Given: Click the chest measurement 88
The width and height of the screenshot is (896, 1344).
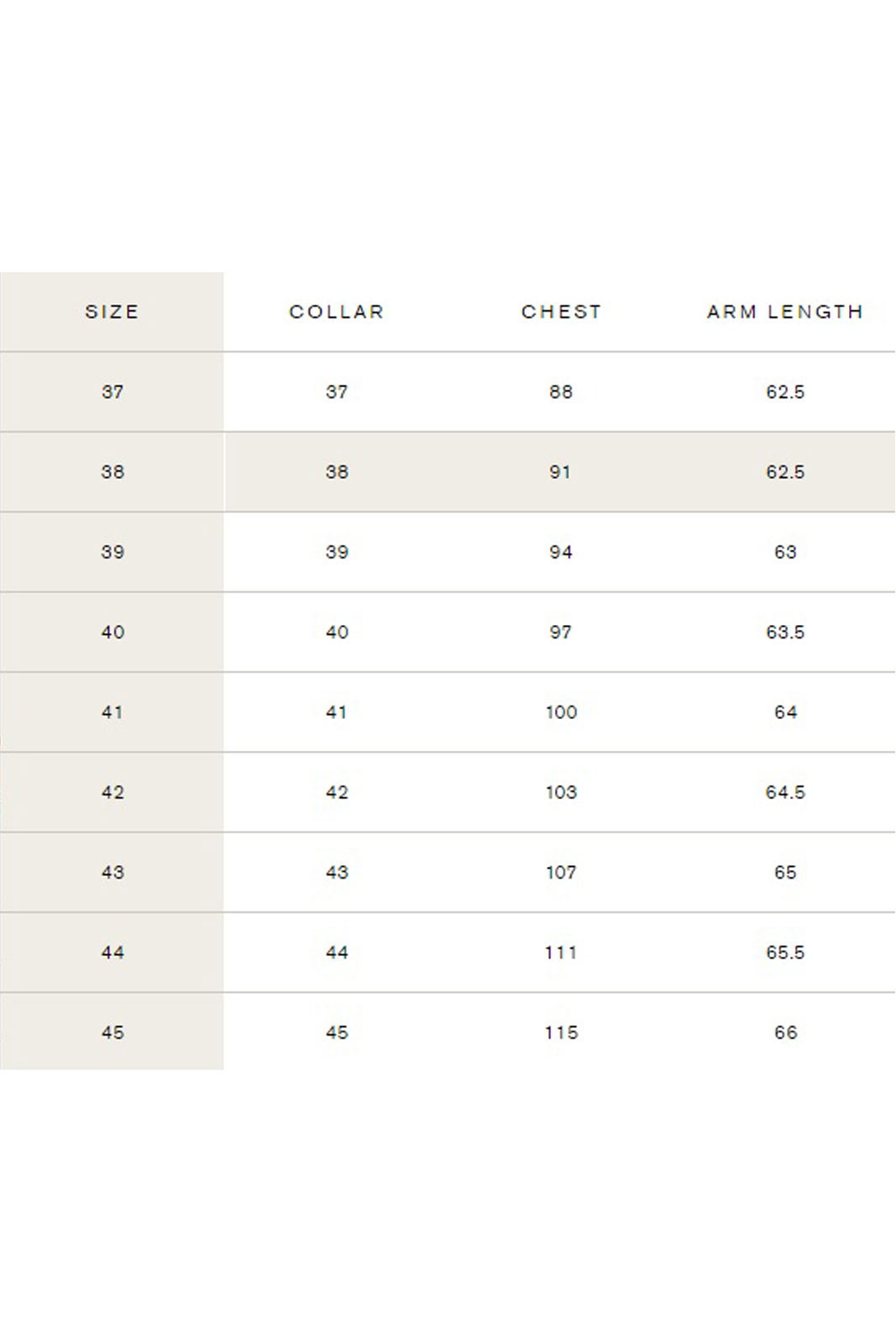Looking at the screenshot, I should click(561, 391).
